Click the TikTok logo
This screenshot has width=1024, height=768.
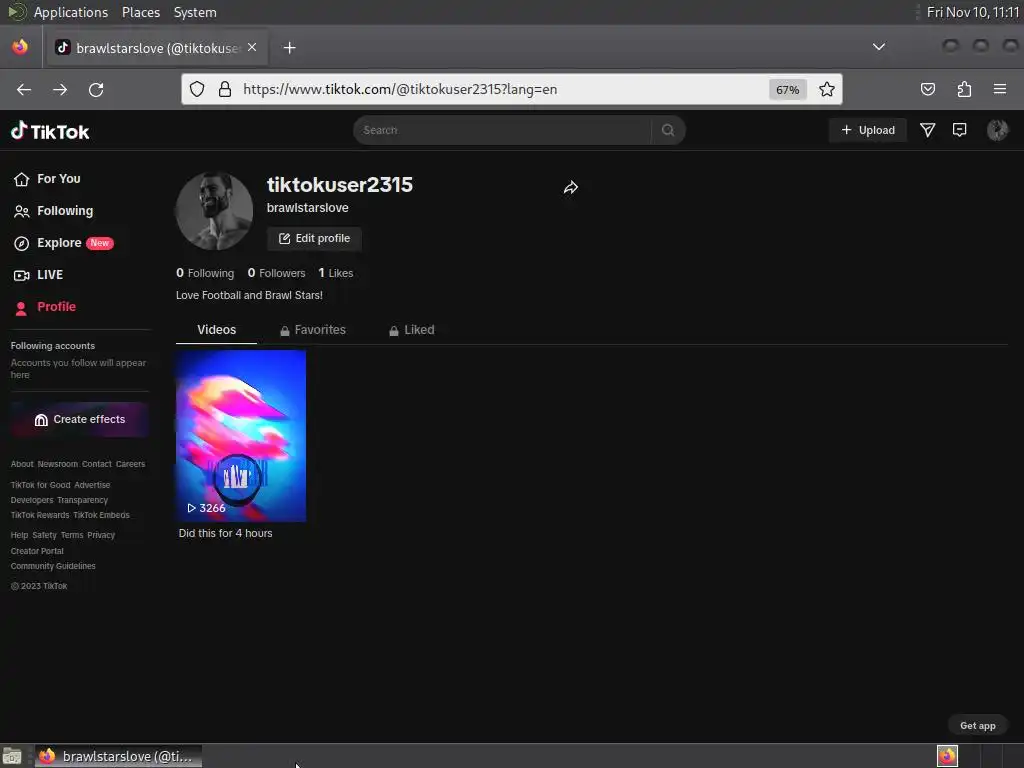(x=50, y=131)
